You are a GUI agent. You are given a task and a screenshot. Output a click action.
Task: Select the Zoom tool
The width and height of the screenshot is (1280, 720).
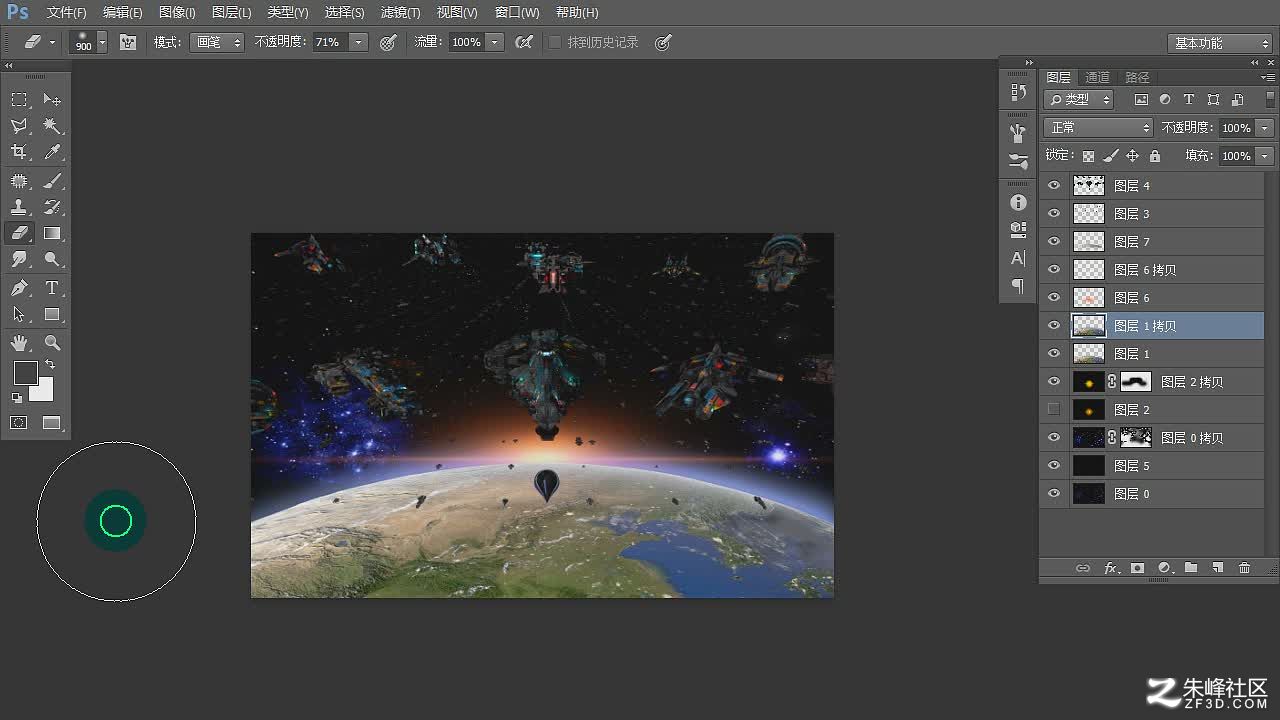pos(52,343)
